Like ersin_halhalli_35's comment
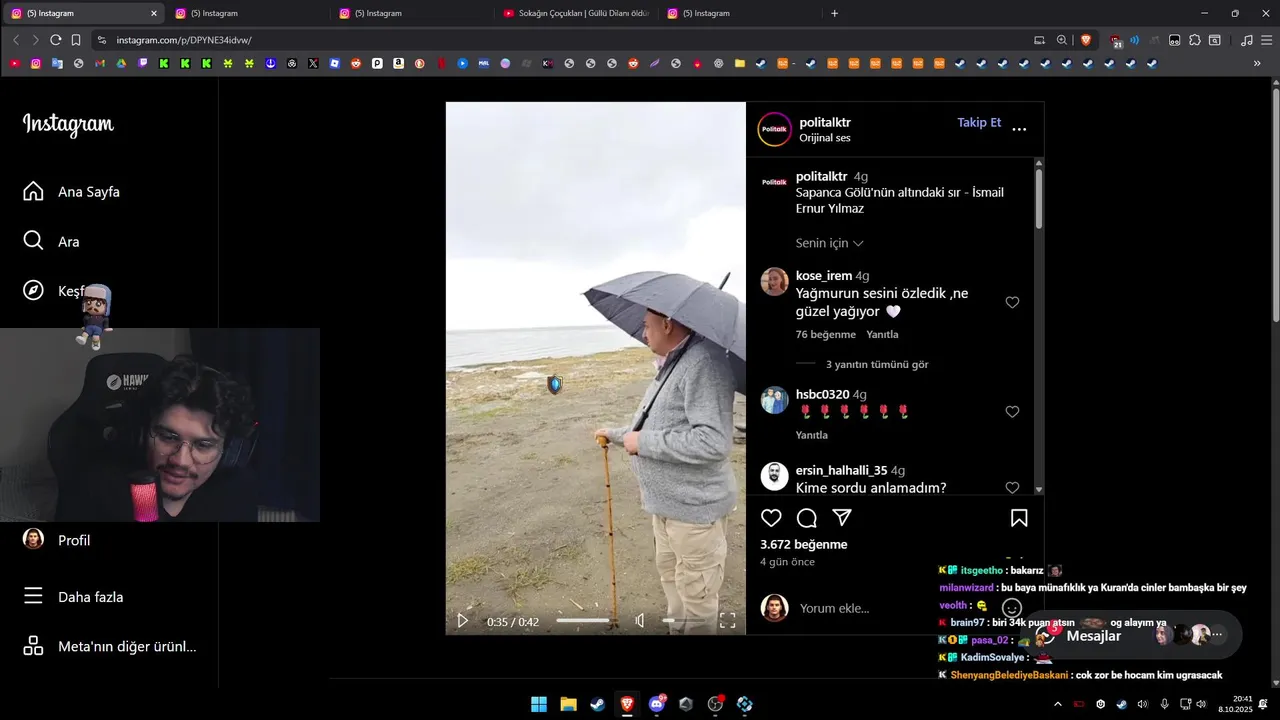The height and width of the screenshot is (720, 1280). [1012, 488]
